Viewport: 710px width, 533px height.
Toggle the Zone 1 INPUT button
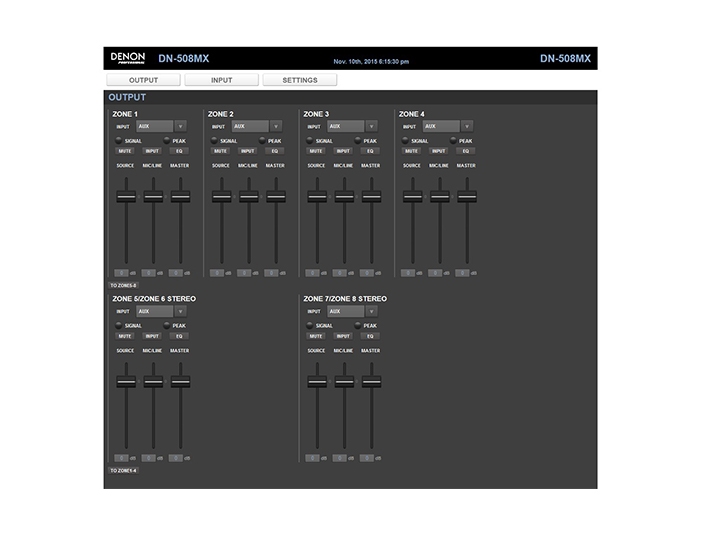152,151
